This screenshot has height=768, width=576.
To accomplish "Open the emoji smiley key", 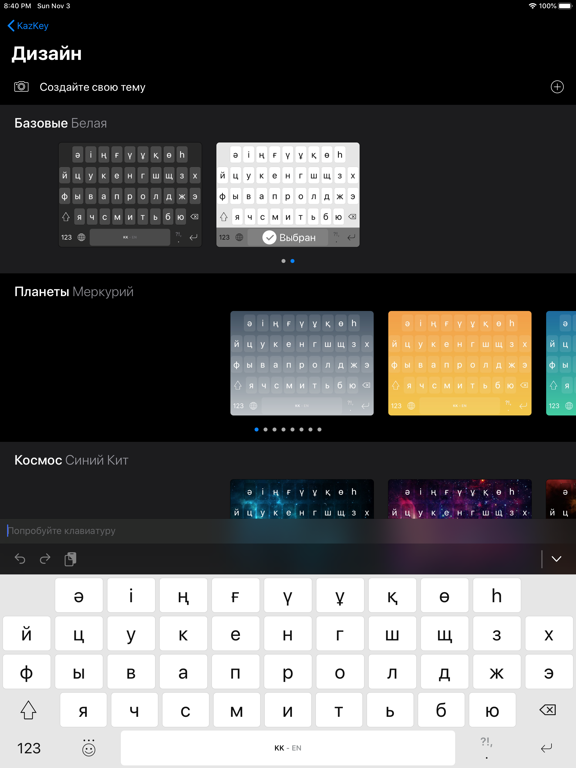I will point(88,748).
